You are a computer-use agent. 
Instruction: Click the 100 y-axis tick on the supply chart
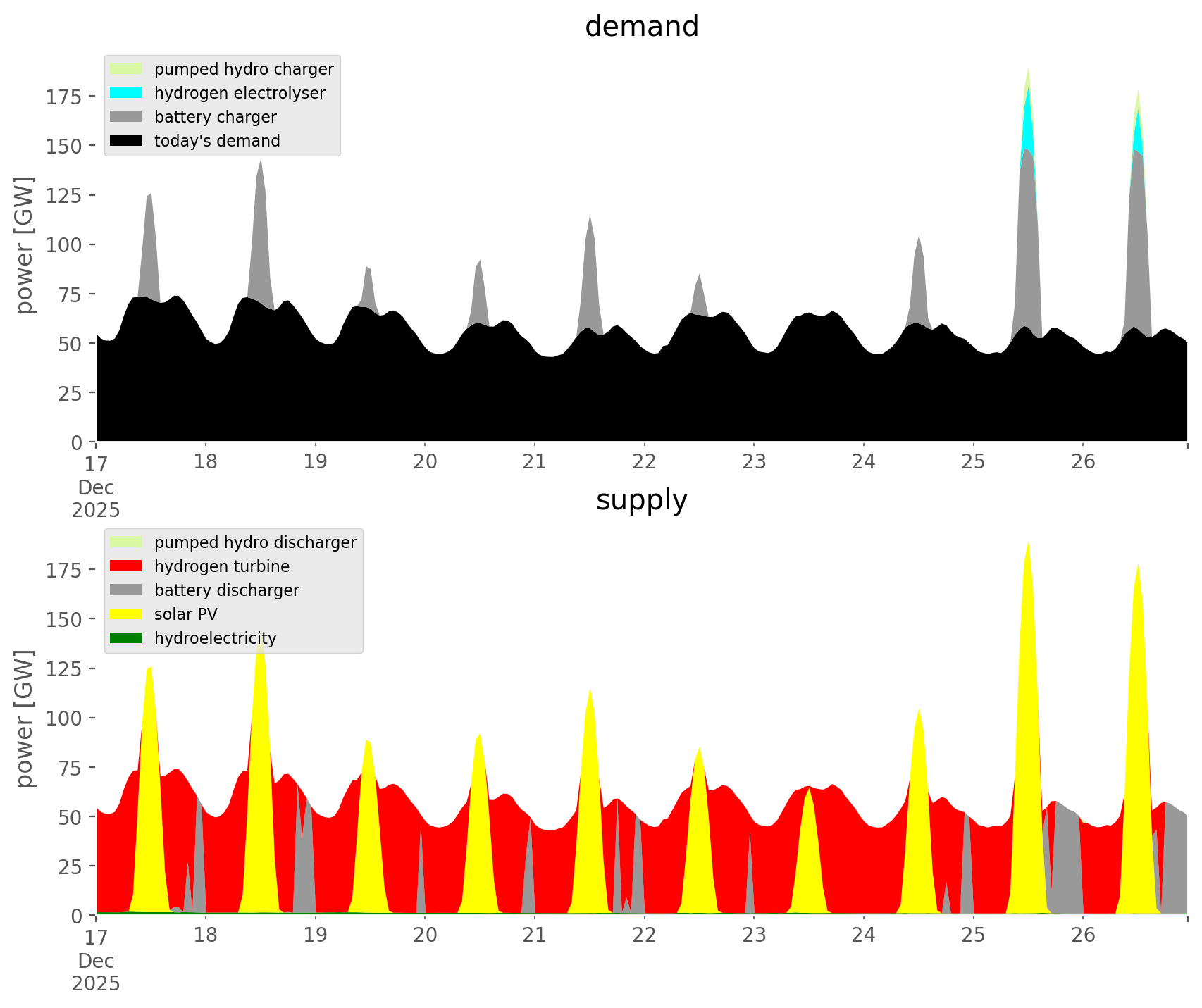[x=66, y=718]
